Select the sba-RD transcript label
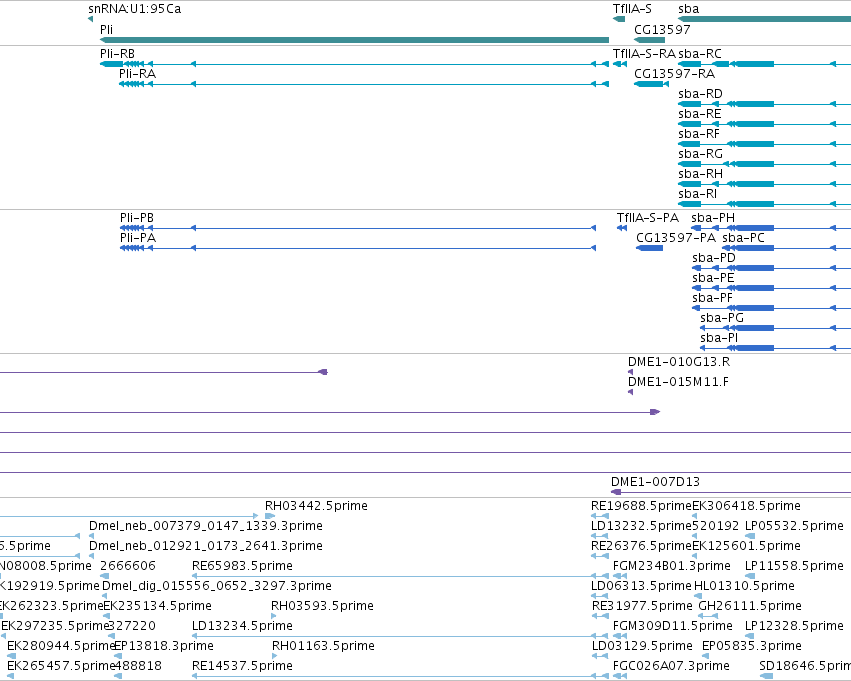The height and width of the screenshot is (681, 851). click(701, 94)
